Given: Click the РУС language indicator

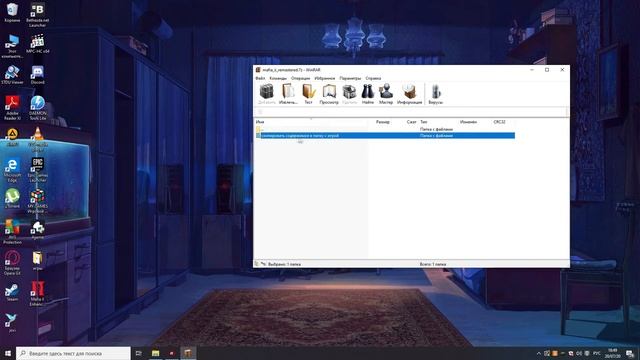Looking at the screenshot, I should point(597,353).
